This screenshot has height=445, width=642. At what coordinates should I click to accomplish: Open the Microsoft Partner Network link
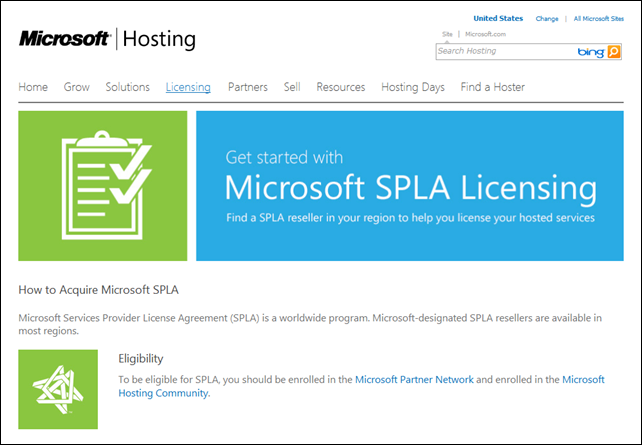tap(414, 379)
